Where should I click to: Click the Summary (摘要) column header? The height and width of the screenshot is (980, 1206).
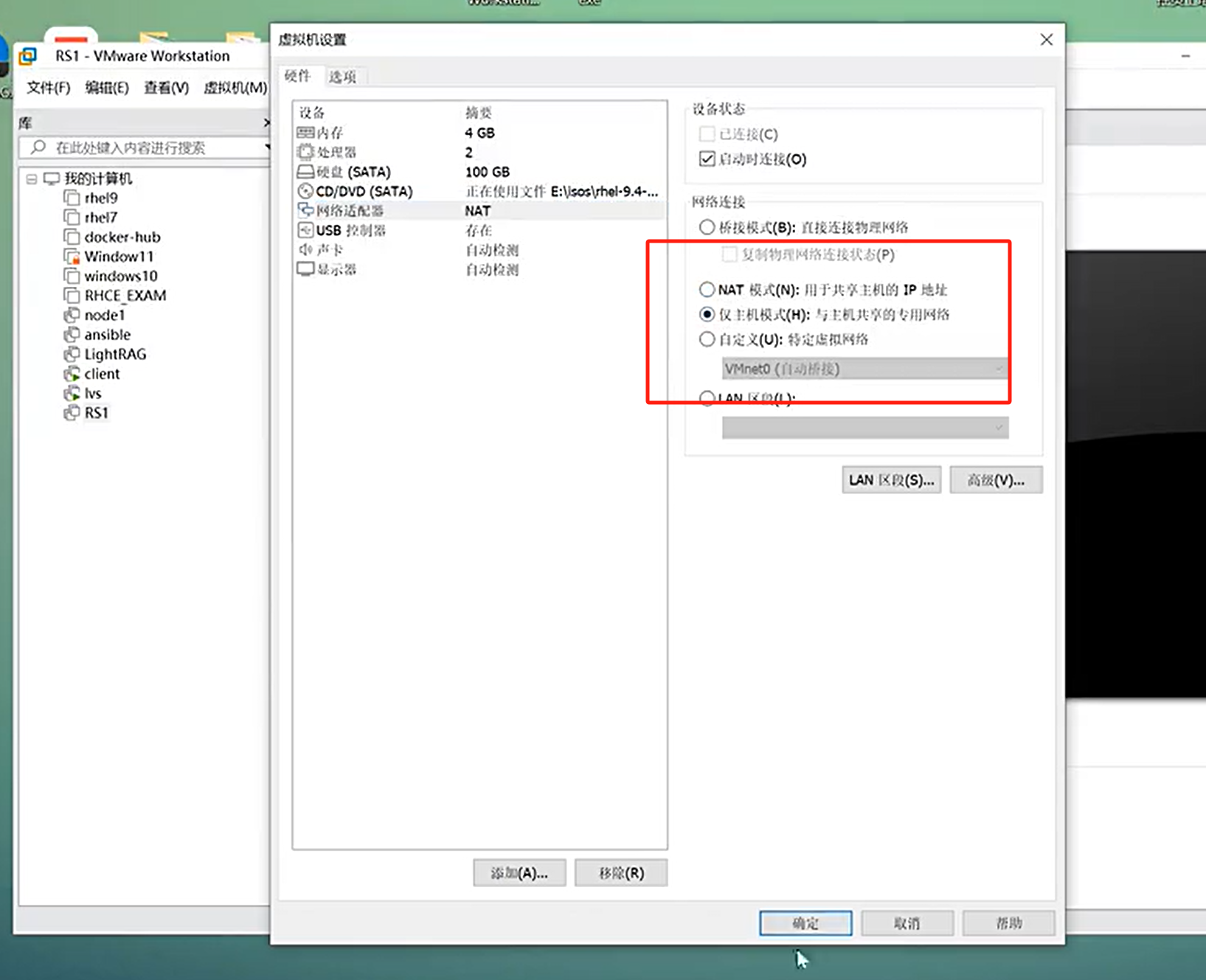(479, 112)
